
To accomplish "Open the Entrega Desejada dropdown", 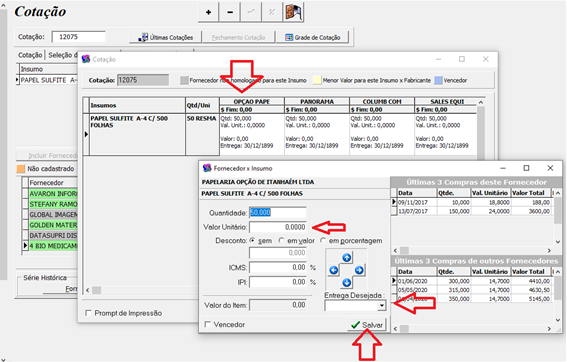I will click(x=381, y=306).
